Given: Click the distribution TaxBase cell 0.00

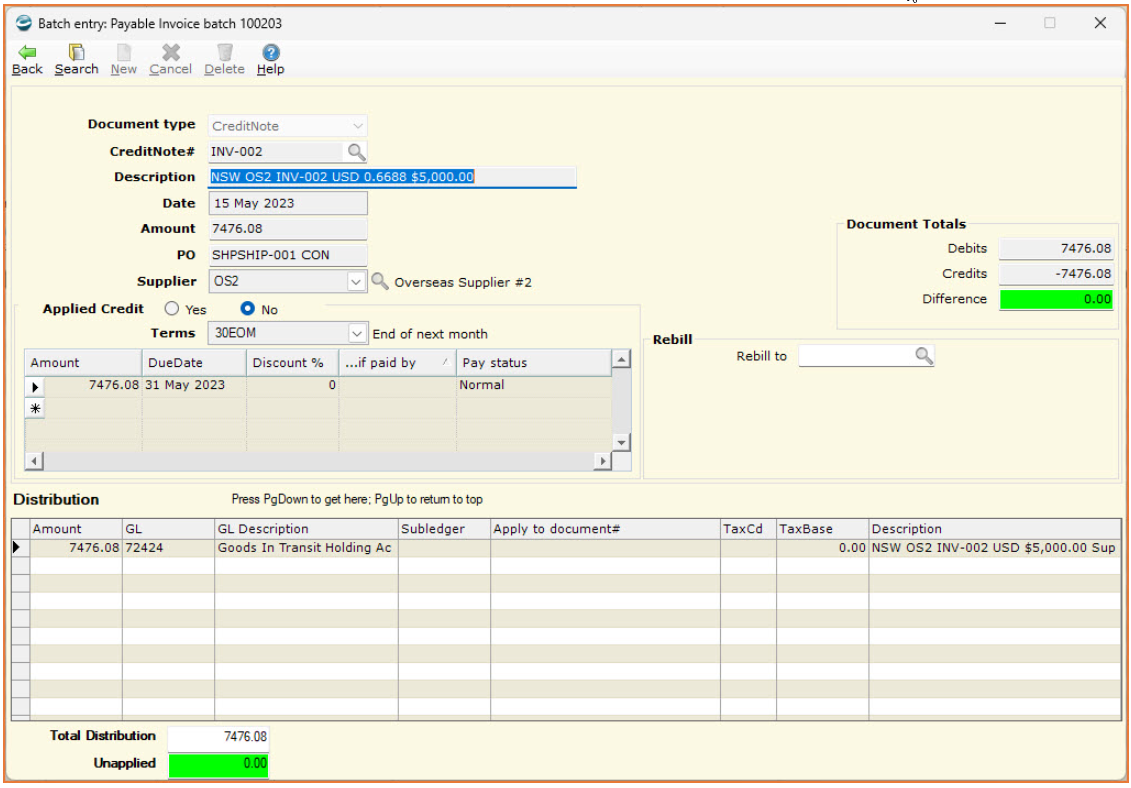Looking at the screenshot, I should (x=822, y=548).
